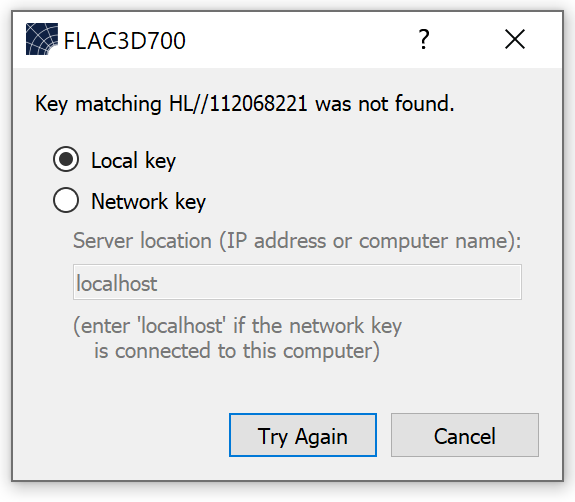Select the Local key radio button
This screenshot has height=502, width=575.
[66, 159]
